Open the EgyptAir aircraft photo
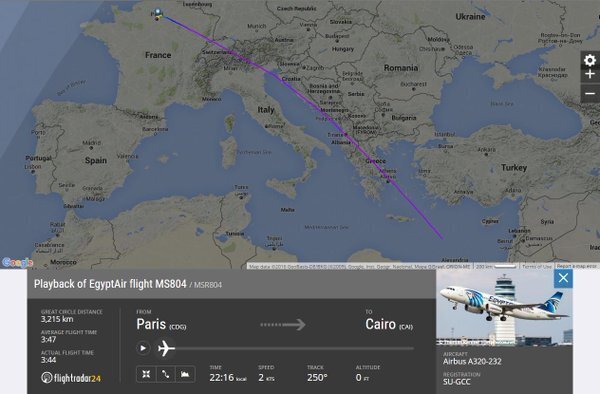The height and width of the screenshot is (394, 600). pos(504,308)
